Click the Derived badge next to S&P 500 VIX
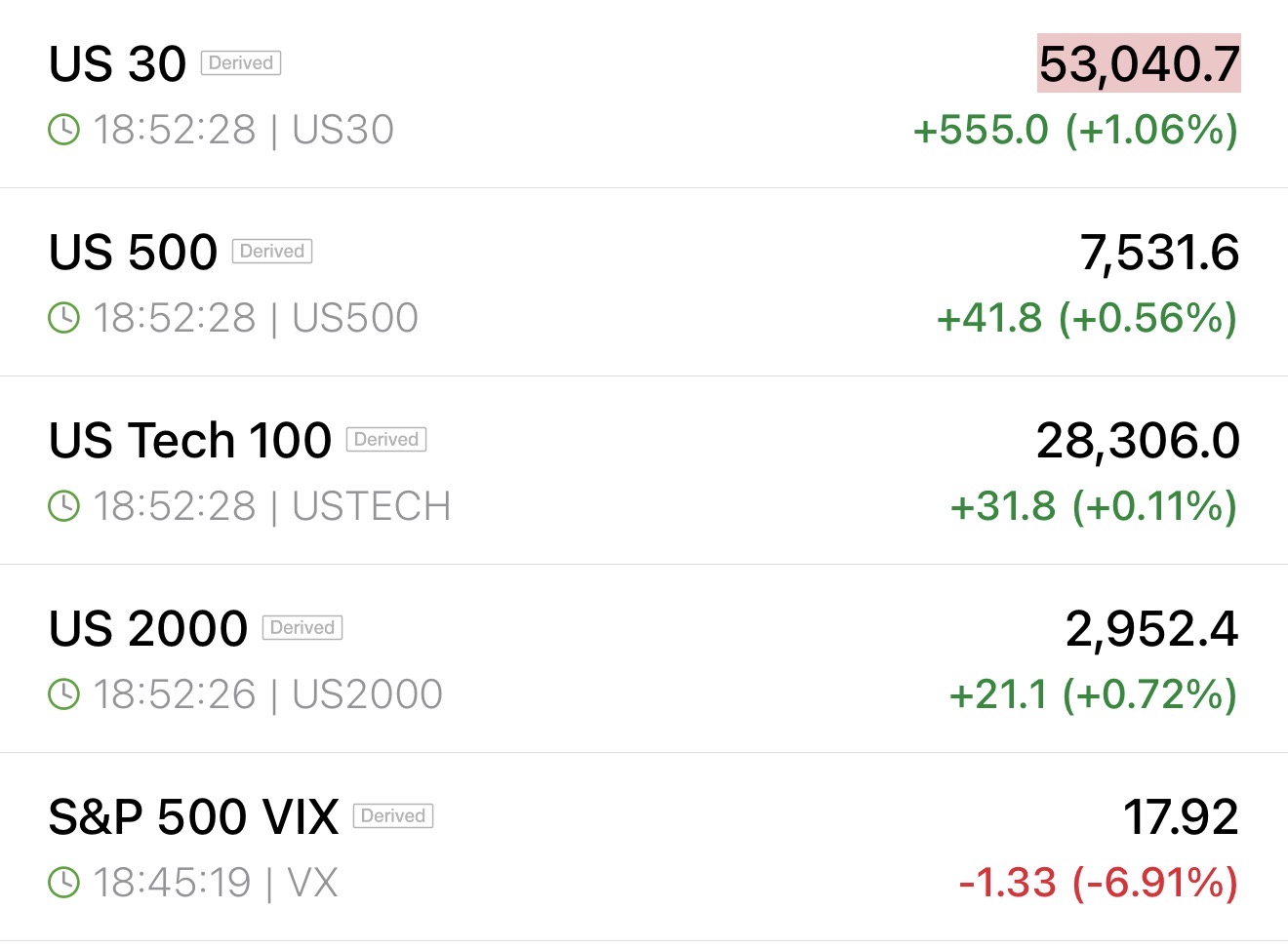Image resolution: width=1288 pixels, height=949 pixels. point(393,816)
